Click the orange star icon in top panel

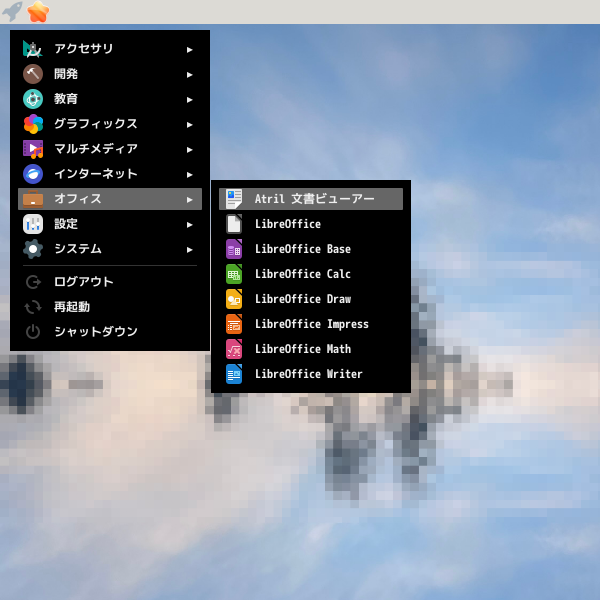click(x=38, y=11)
